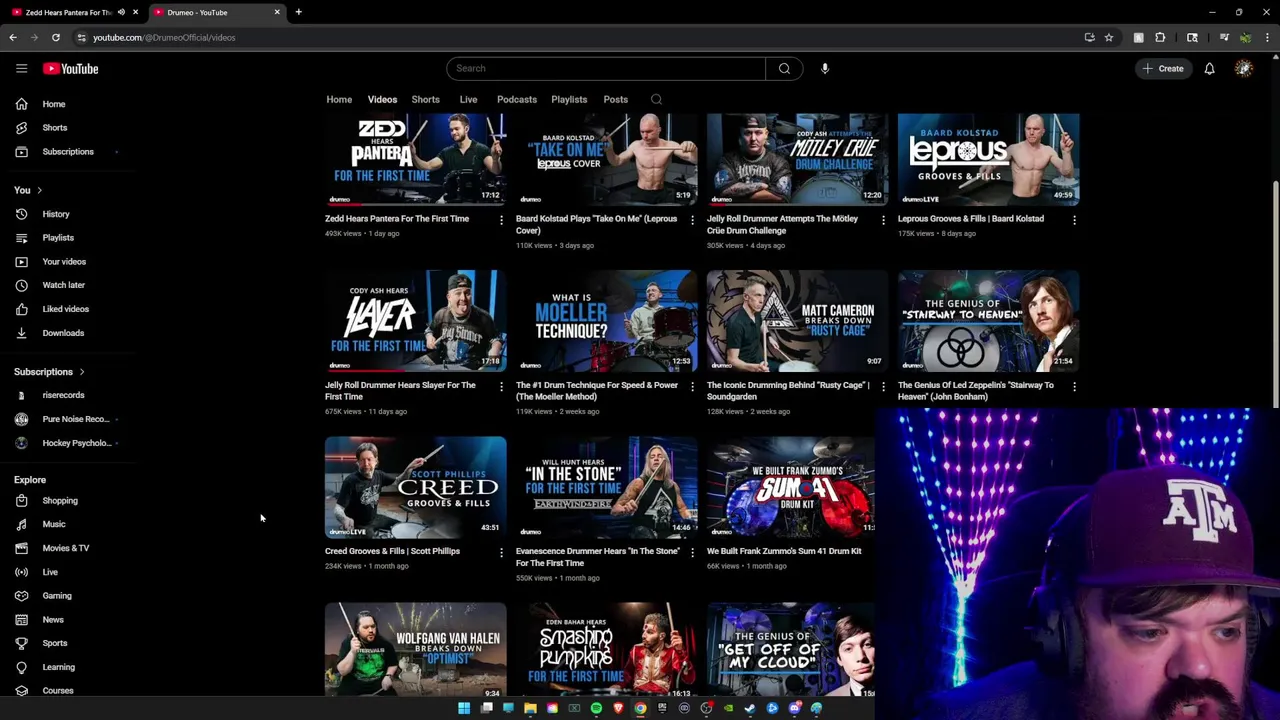1280x720 pixels.
Task: Reload the page
Action: [x=56, y=37]
